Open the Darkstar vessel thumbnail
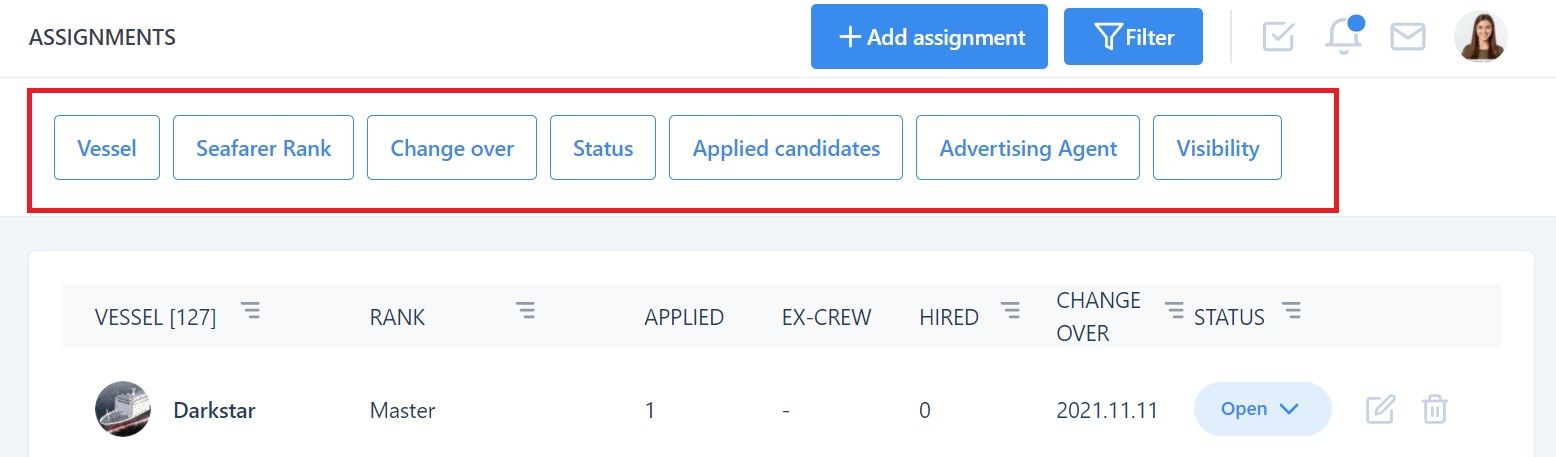The height and width of the screenshot is (457, 1556). point(123,409)
